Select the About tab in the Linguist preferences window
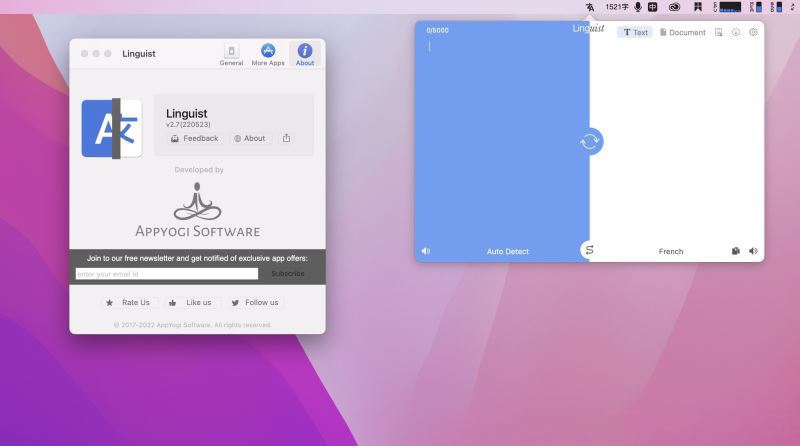 tap(305, 55)
